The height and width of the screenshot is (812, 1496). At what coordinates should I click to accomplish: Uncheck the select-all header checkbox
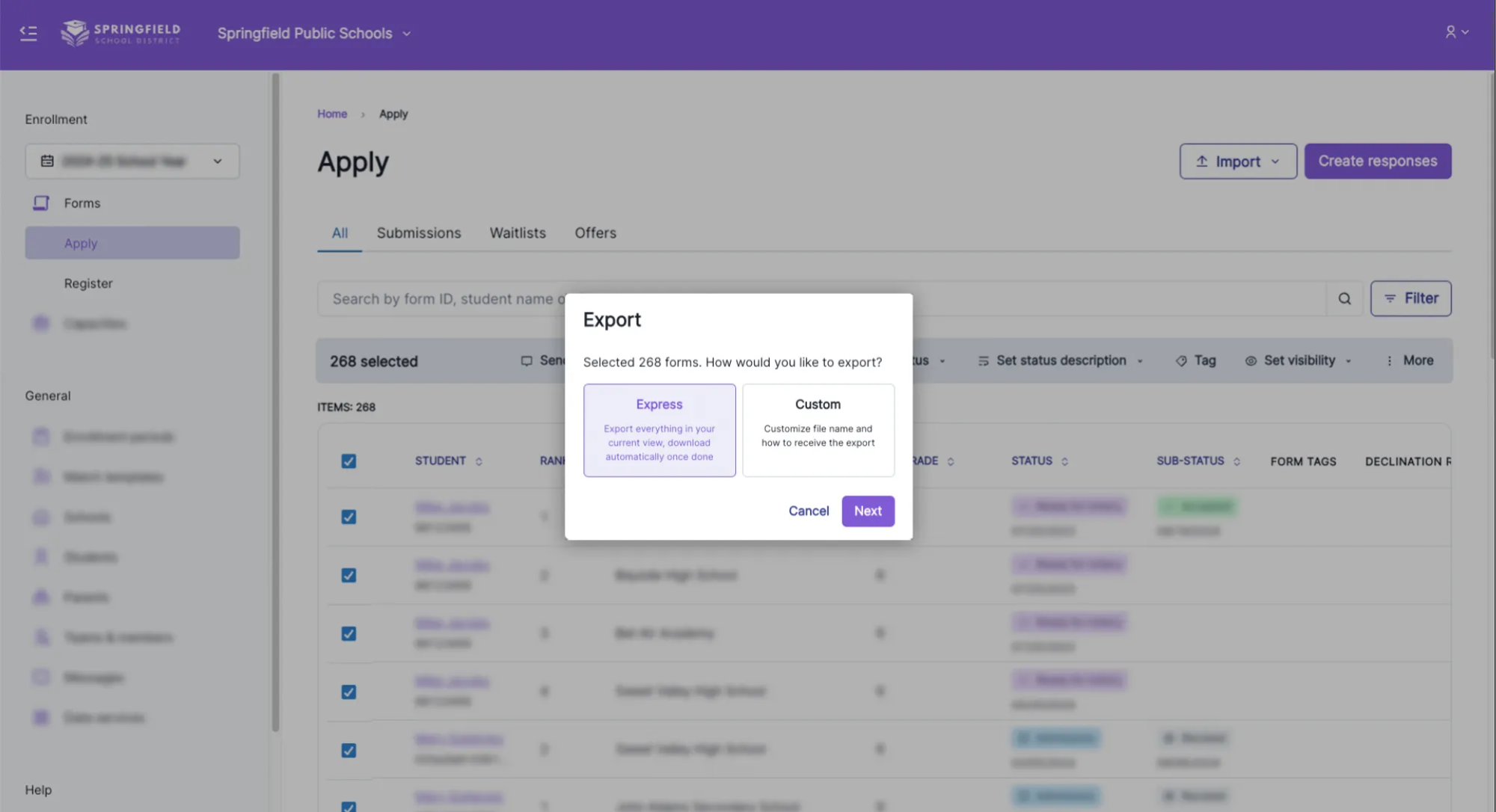tap(349, 461)
